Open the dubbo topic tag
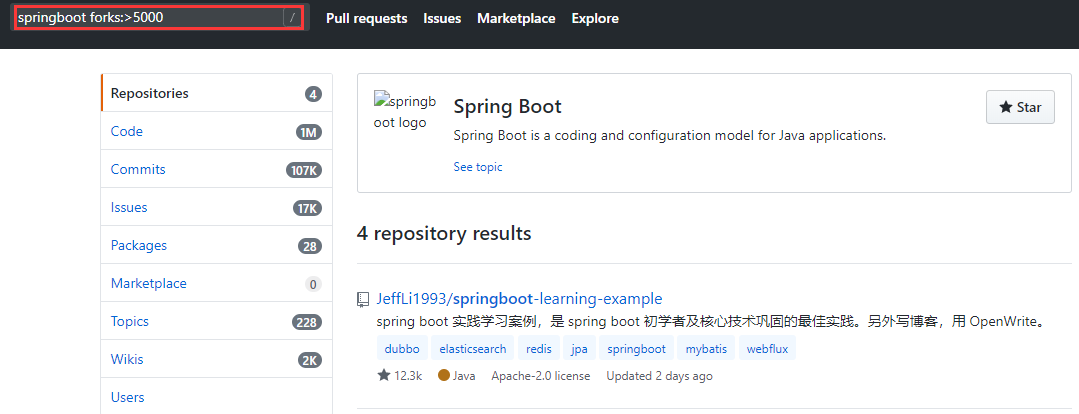1079x414 pixels. pyautogui.click(x=403, y=349)
